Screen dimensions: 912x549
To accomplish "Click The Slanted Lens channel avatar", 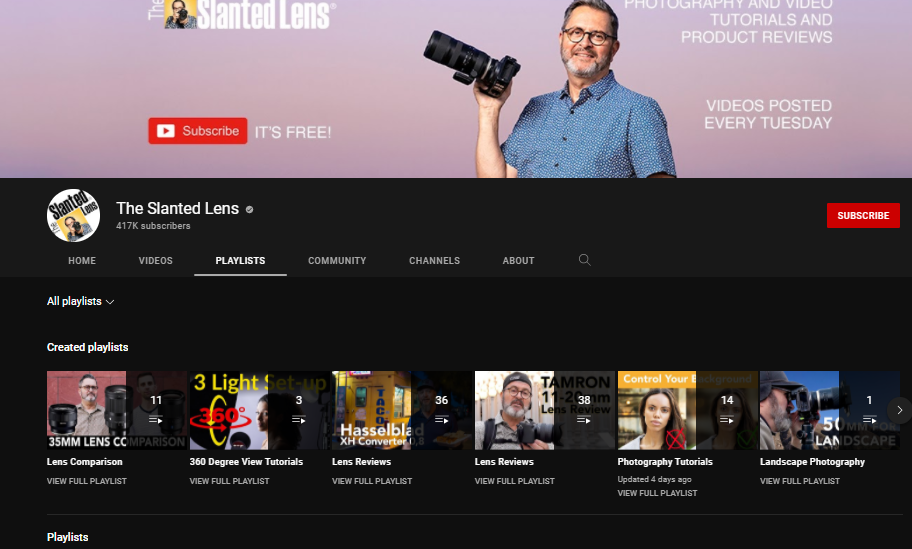I will 73,215.
